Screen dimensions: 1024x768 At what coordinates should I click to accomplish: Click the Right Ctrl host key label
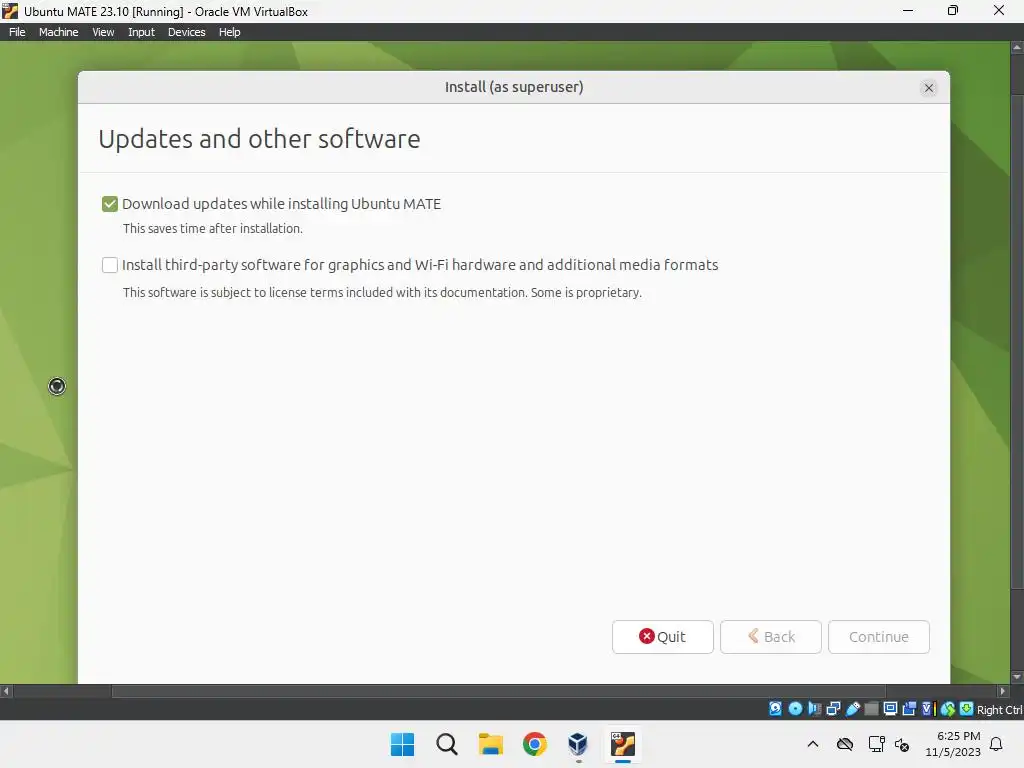click(999, 710)
